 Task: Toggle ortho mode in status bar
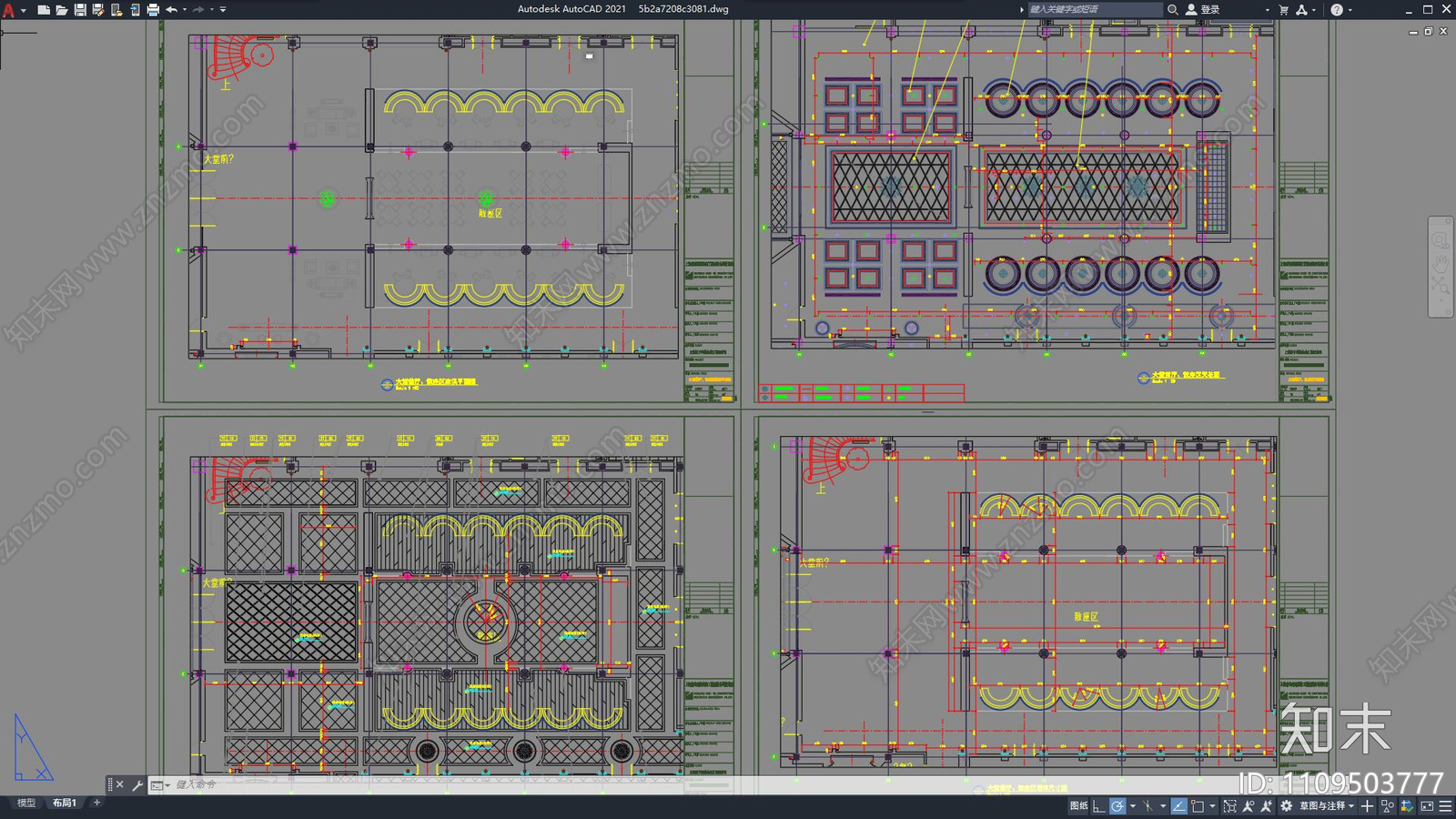(1099, 806)
